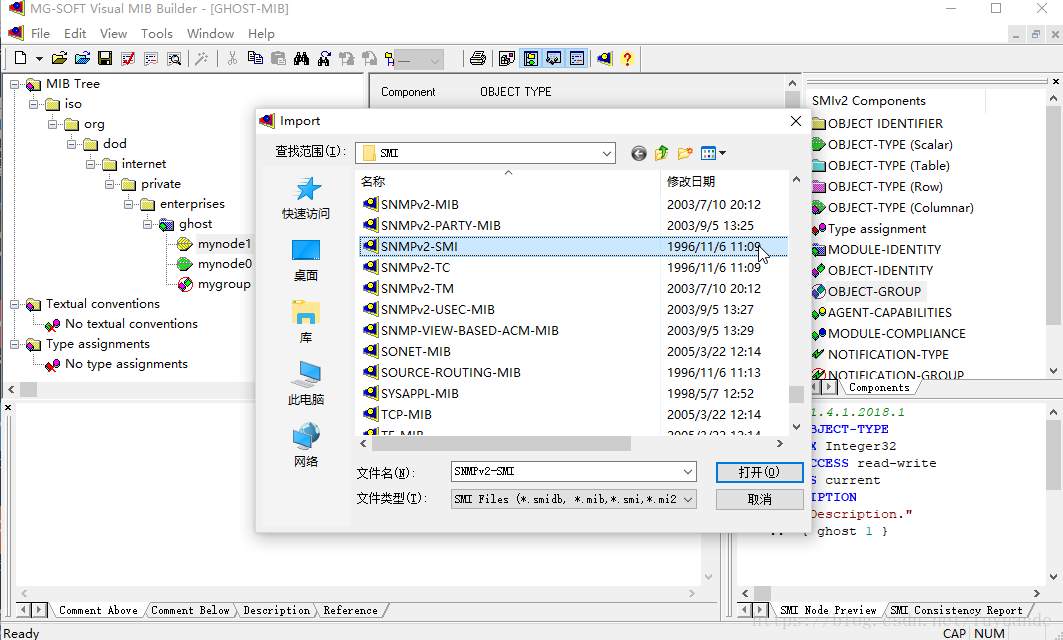The width and height of the screenshot is (1063, 640).
Task: Switch to SMI Consistency Report tab
Action: [956, 610]
